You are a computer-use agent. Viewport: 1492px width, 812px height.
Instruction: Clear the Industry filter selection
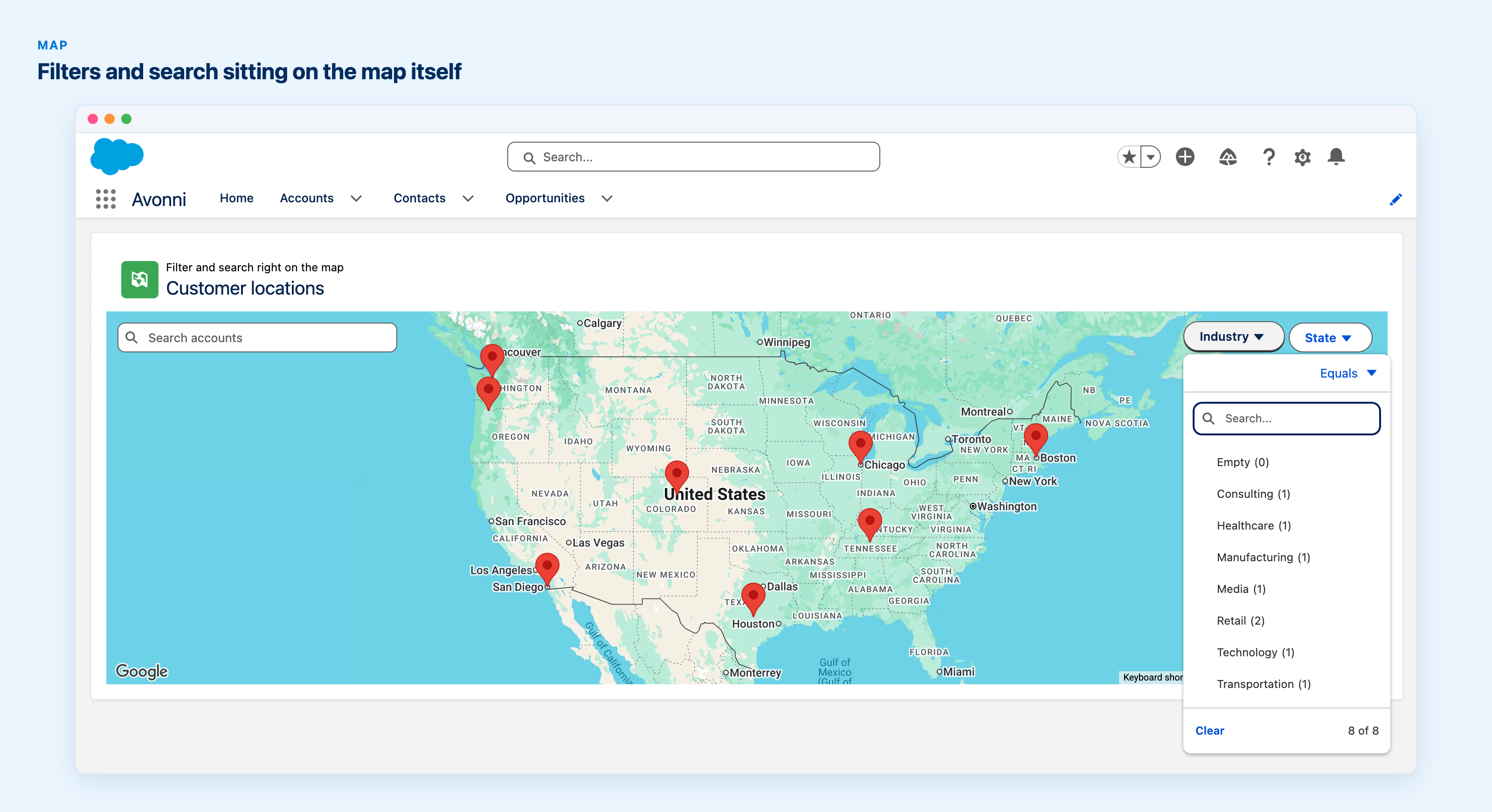[x=1209, y=731]
